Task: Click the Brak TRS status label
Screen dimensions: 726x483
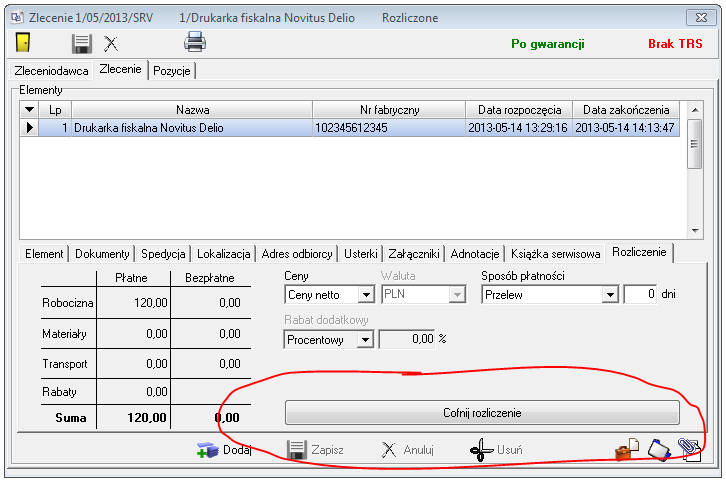Action: 675,44
